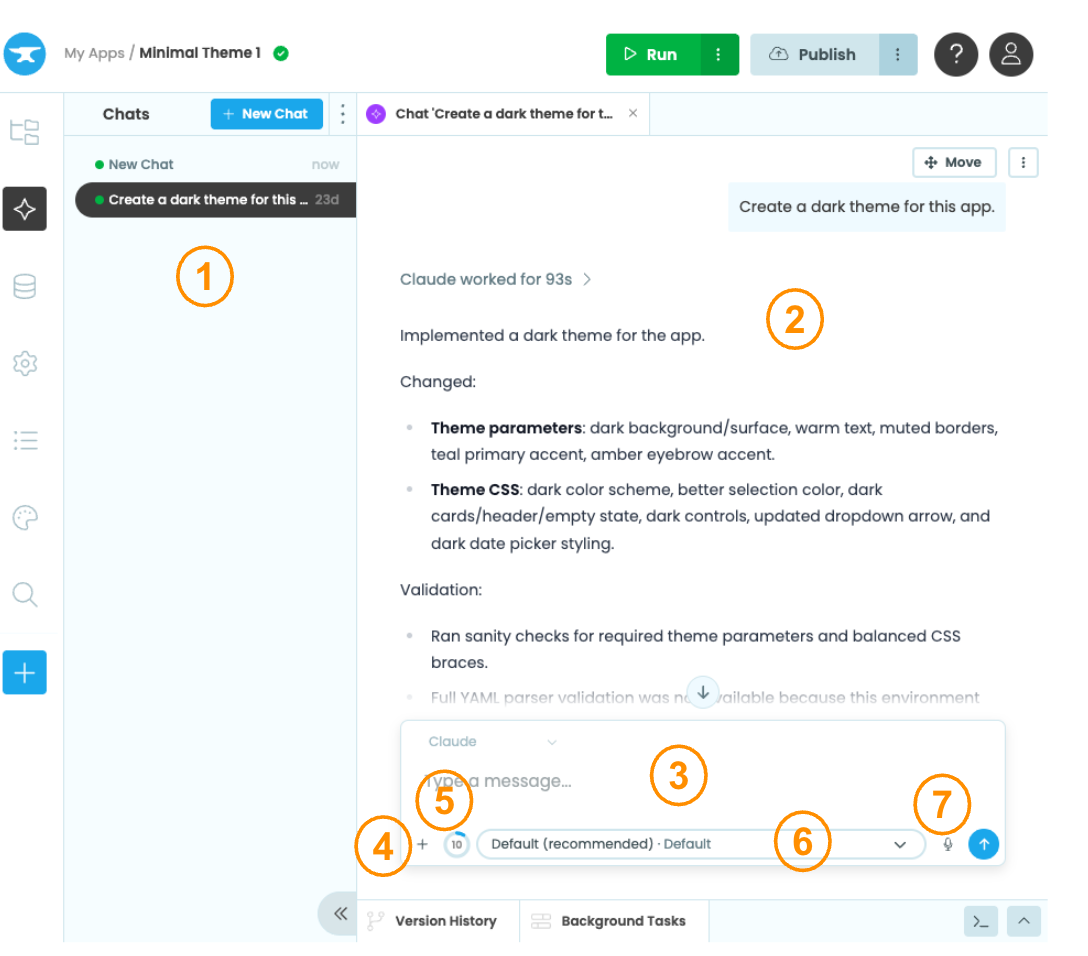Select the 'New Chat' item in chats list

click(216, 164)
